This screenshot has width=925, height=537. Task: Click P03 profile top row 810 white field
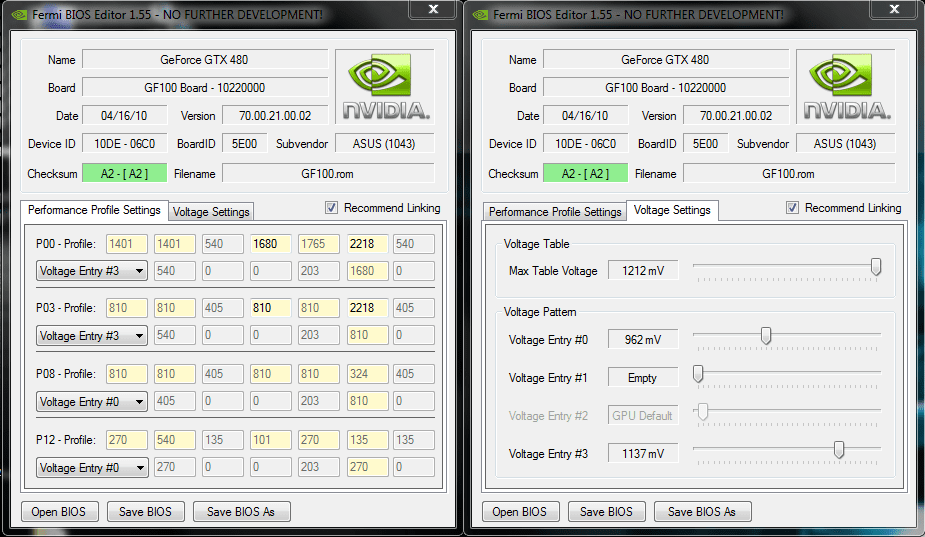pos(271,307)
